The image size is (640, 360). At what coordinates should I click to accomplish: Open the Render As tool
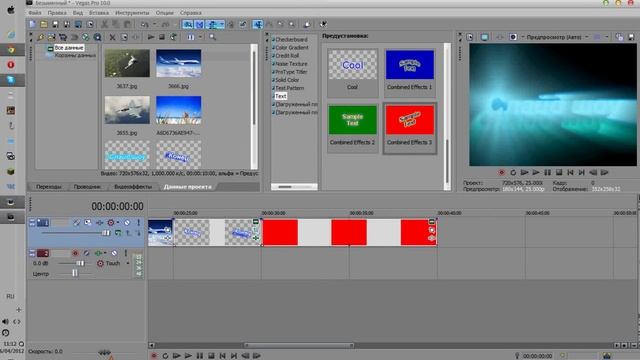click(78, 24)
